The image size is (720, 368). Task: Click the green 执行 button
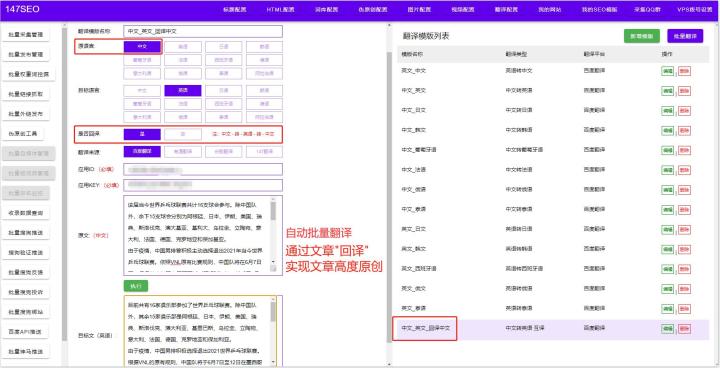click(135, 286)
